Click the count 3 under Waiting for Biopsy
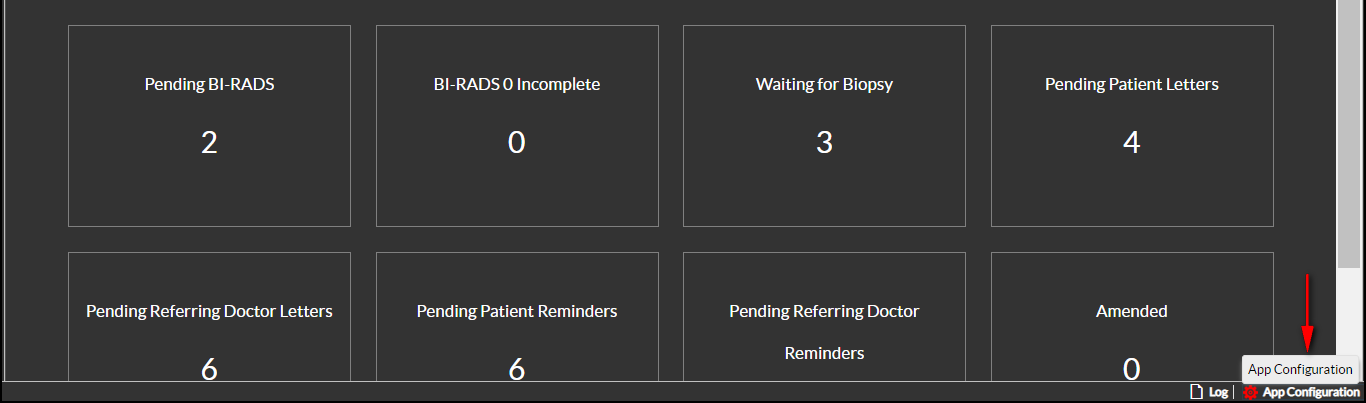Image resolution: width=1366 pixels, height=403 pixels. click(x=824, y=143)
